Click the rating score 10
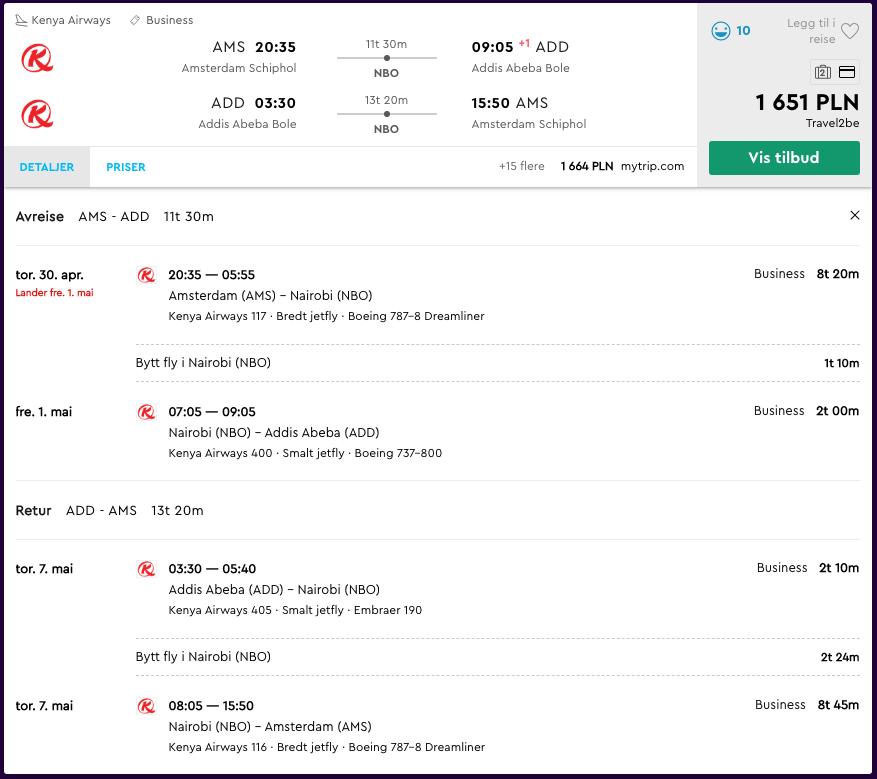 tap(743, 31)
